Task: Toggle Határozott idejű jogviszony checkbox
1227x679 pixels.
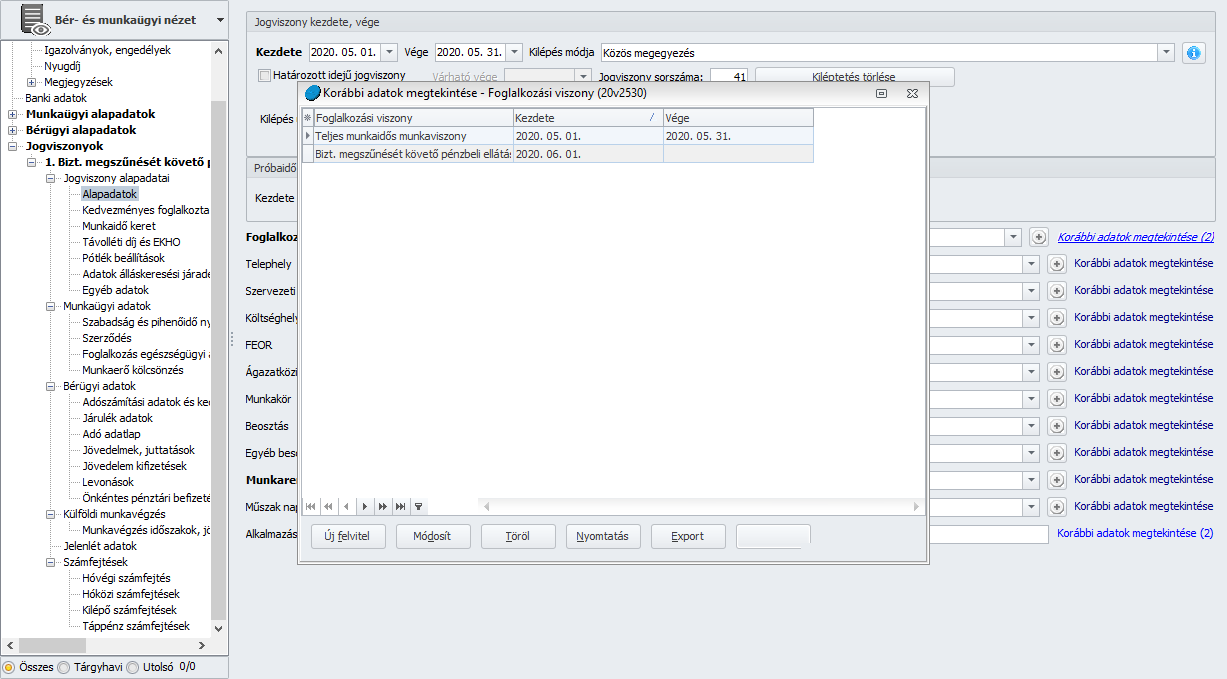Action: (264, 75)
